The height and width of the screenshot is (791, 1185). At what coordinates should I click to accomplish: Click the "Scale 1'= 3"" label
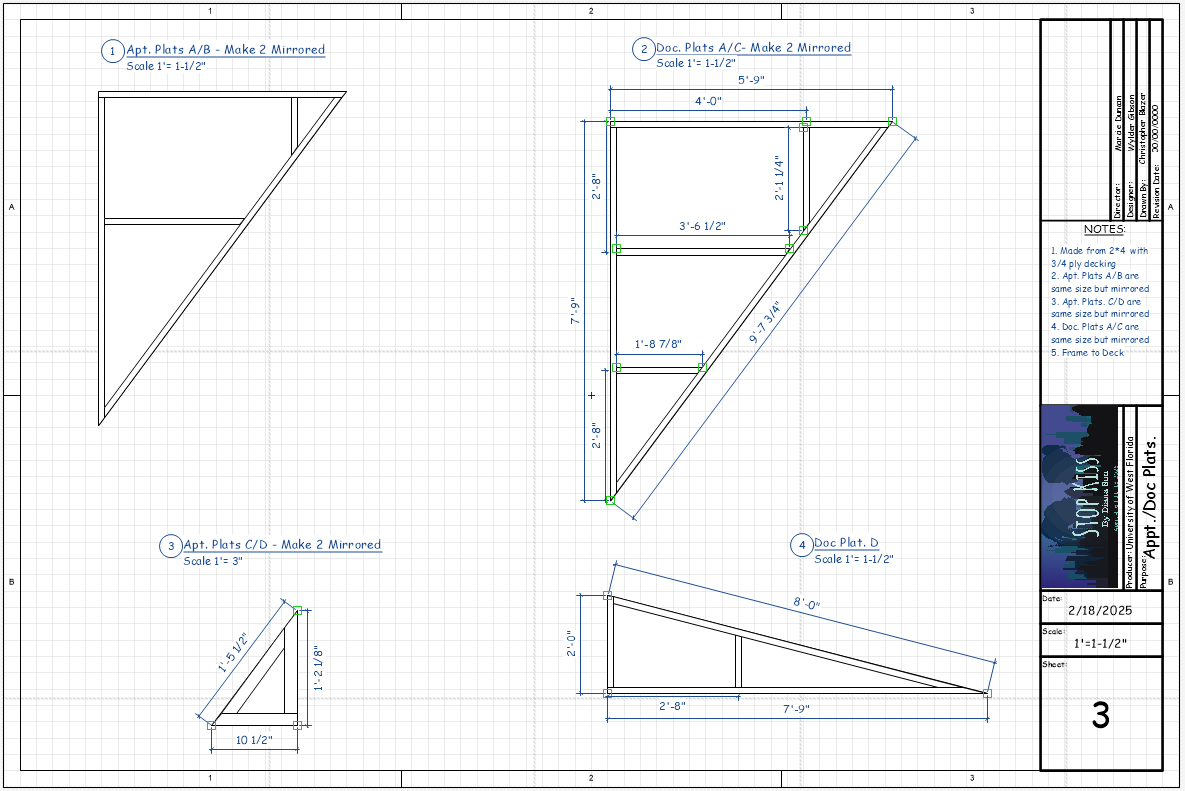tap(213, 561)
